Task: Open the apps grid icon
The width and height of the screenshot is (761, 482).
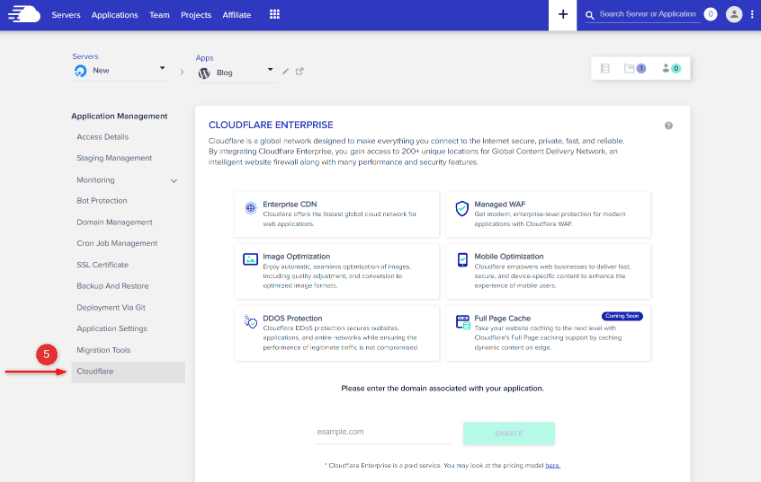Action: click(x=275, y=15)
